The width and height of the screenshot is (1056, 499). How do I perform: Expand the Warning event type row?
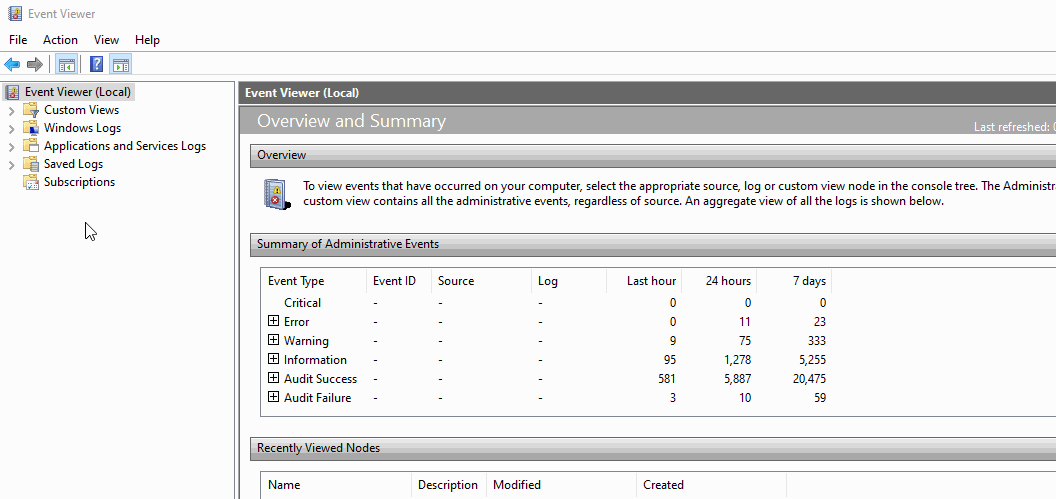[273, 340]
